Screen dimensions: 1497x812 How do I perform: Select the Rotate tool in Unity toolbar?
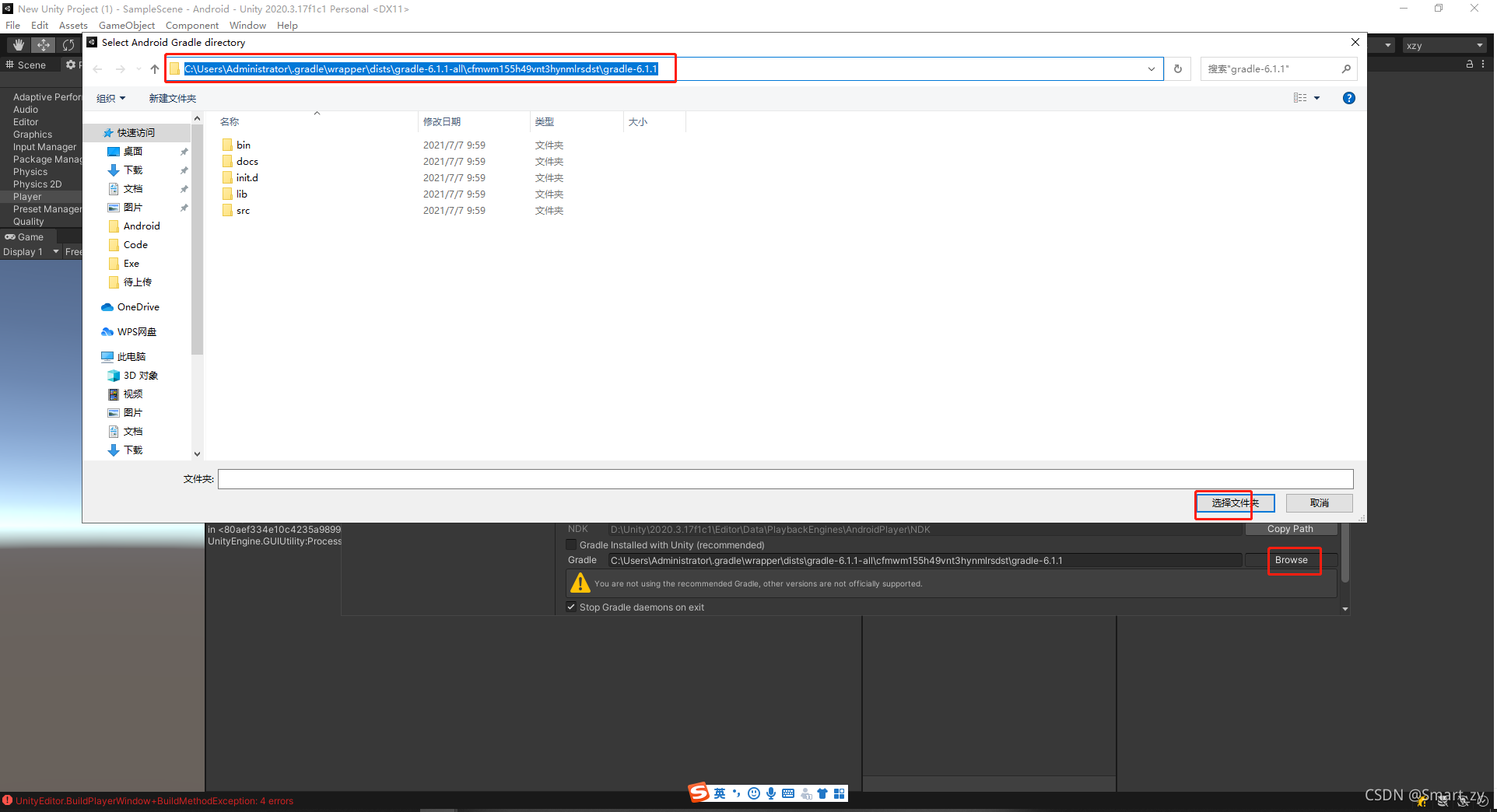point(68,45)
